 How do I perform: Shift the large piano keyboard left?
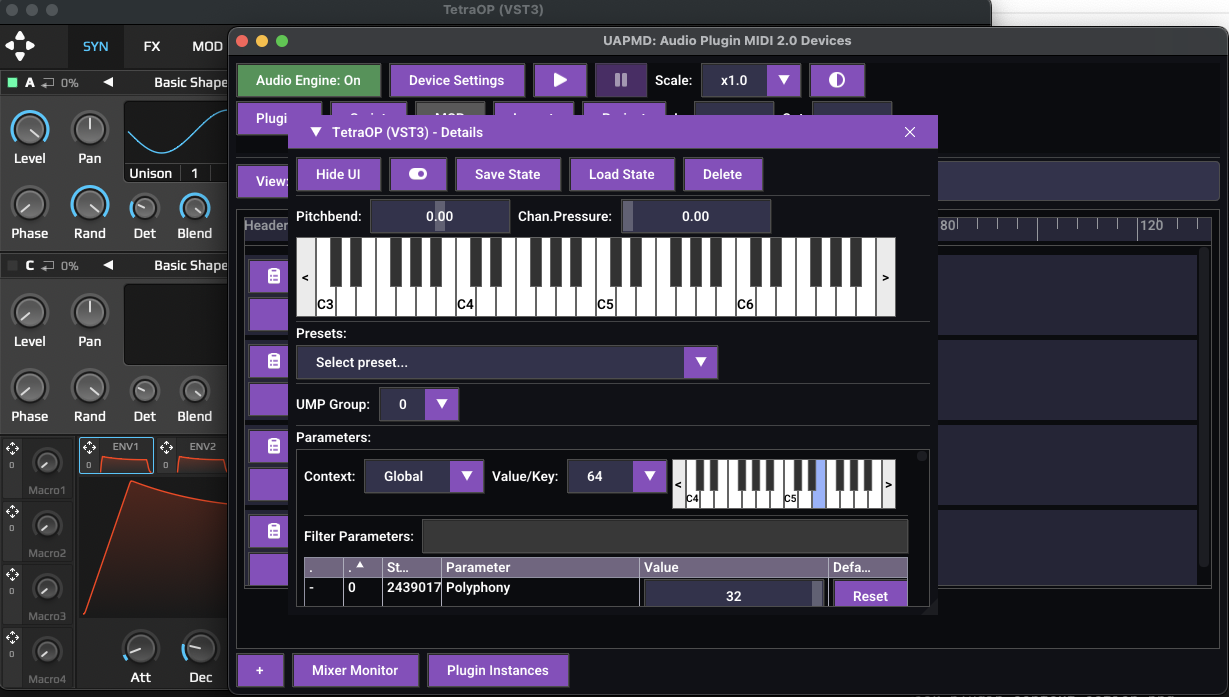click(x=305, y=278)
